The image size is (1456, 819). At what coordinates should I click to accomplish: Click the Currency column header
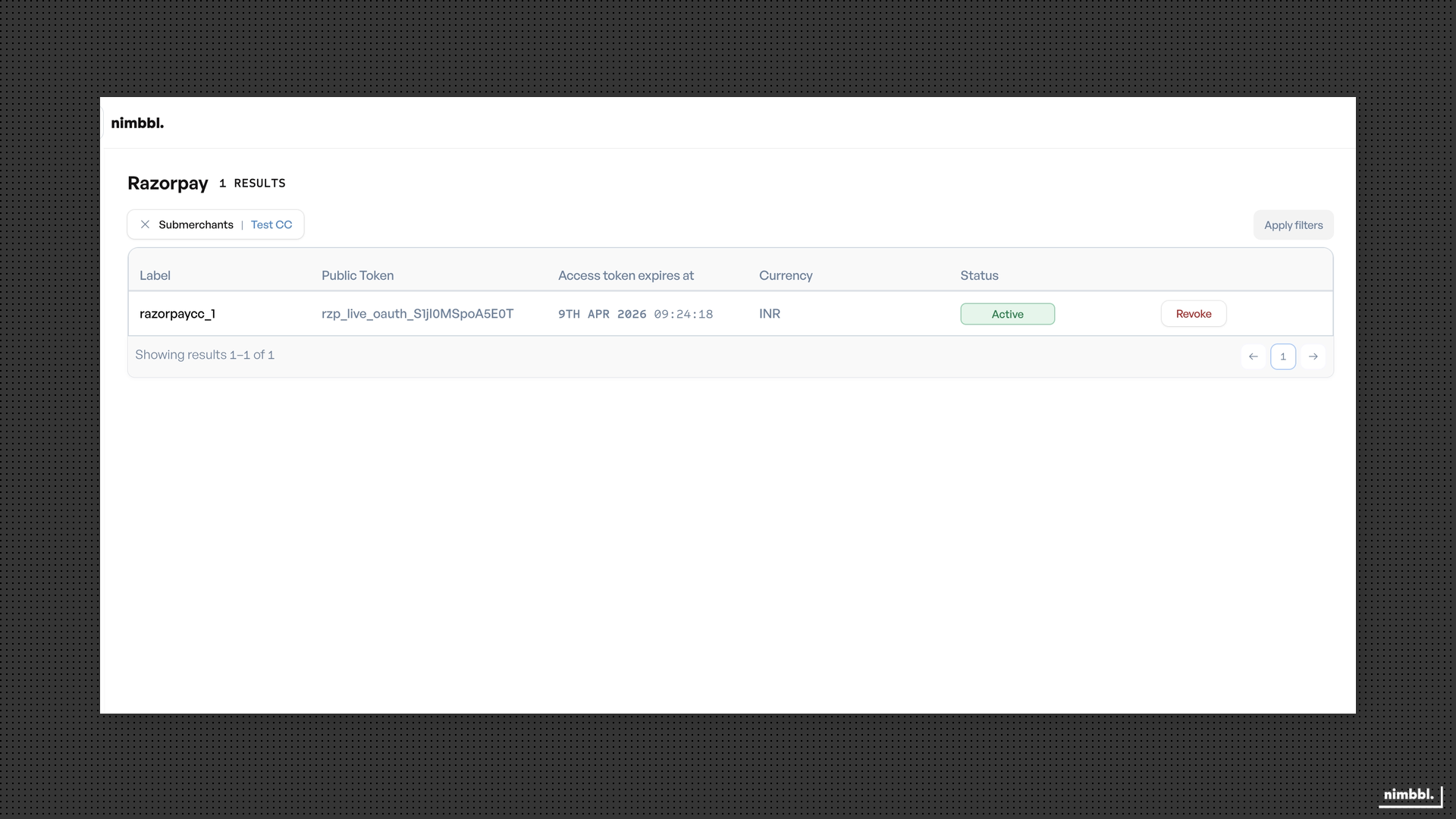[x=785, y=275]
